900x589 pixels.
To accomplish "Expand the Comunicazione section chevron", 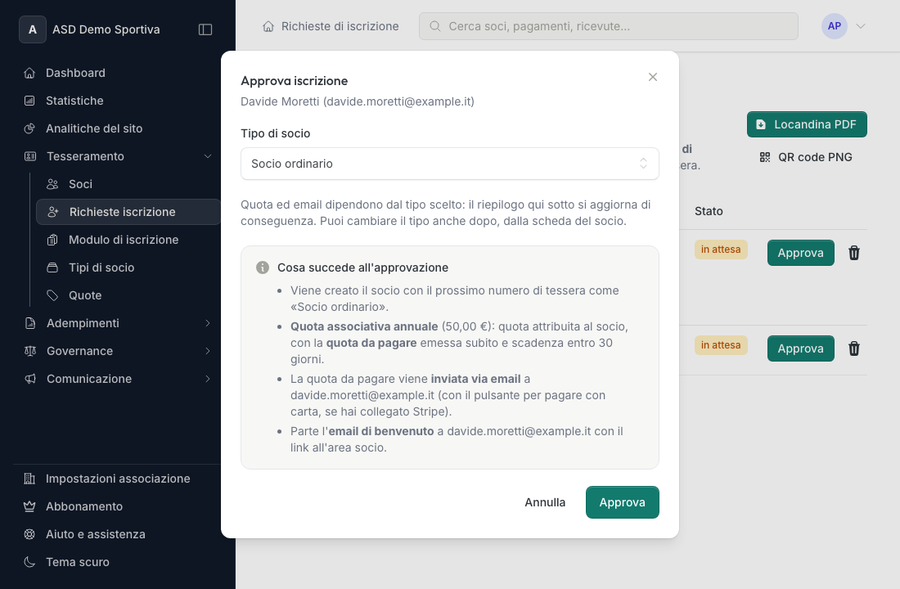I will 208,379.
